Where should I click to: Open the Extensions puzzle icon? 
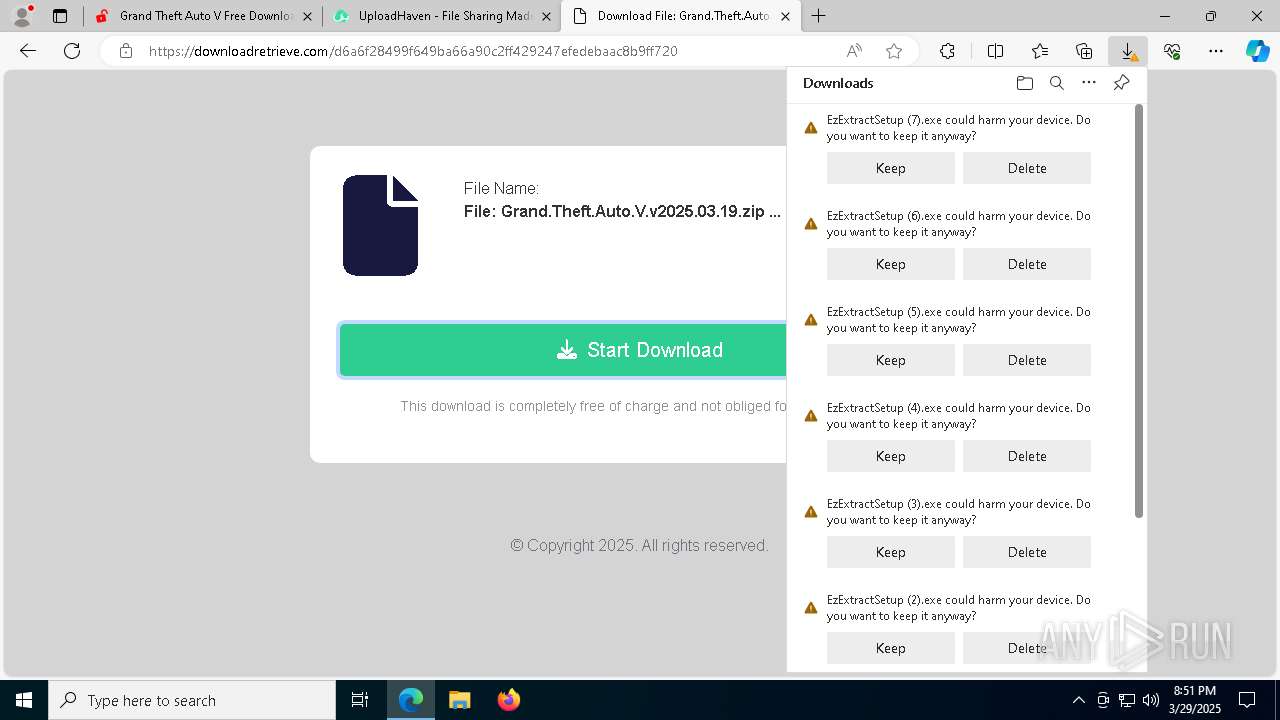947,51
